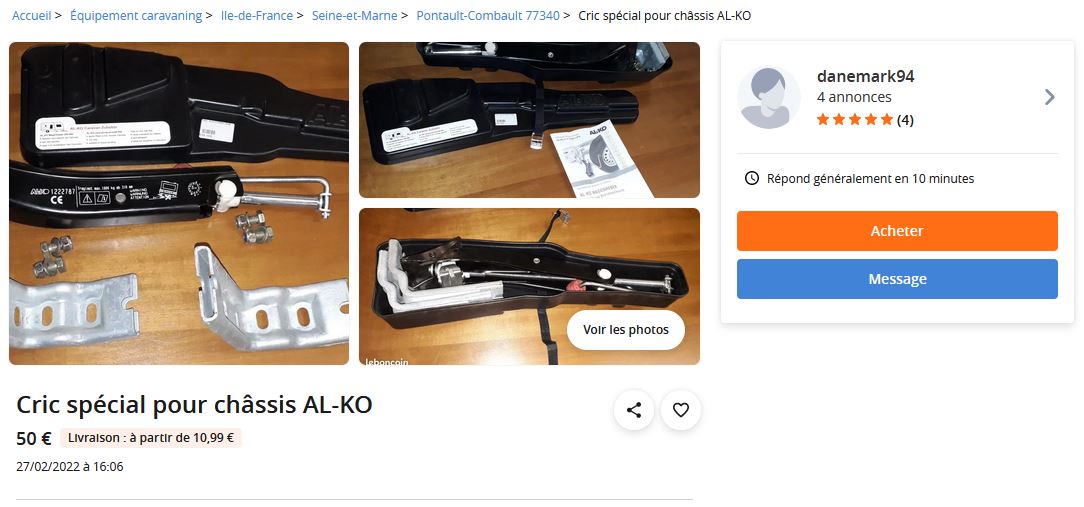Open main large jack photo
This screenshot has height=507, width=1084.
pos(179,203)
